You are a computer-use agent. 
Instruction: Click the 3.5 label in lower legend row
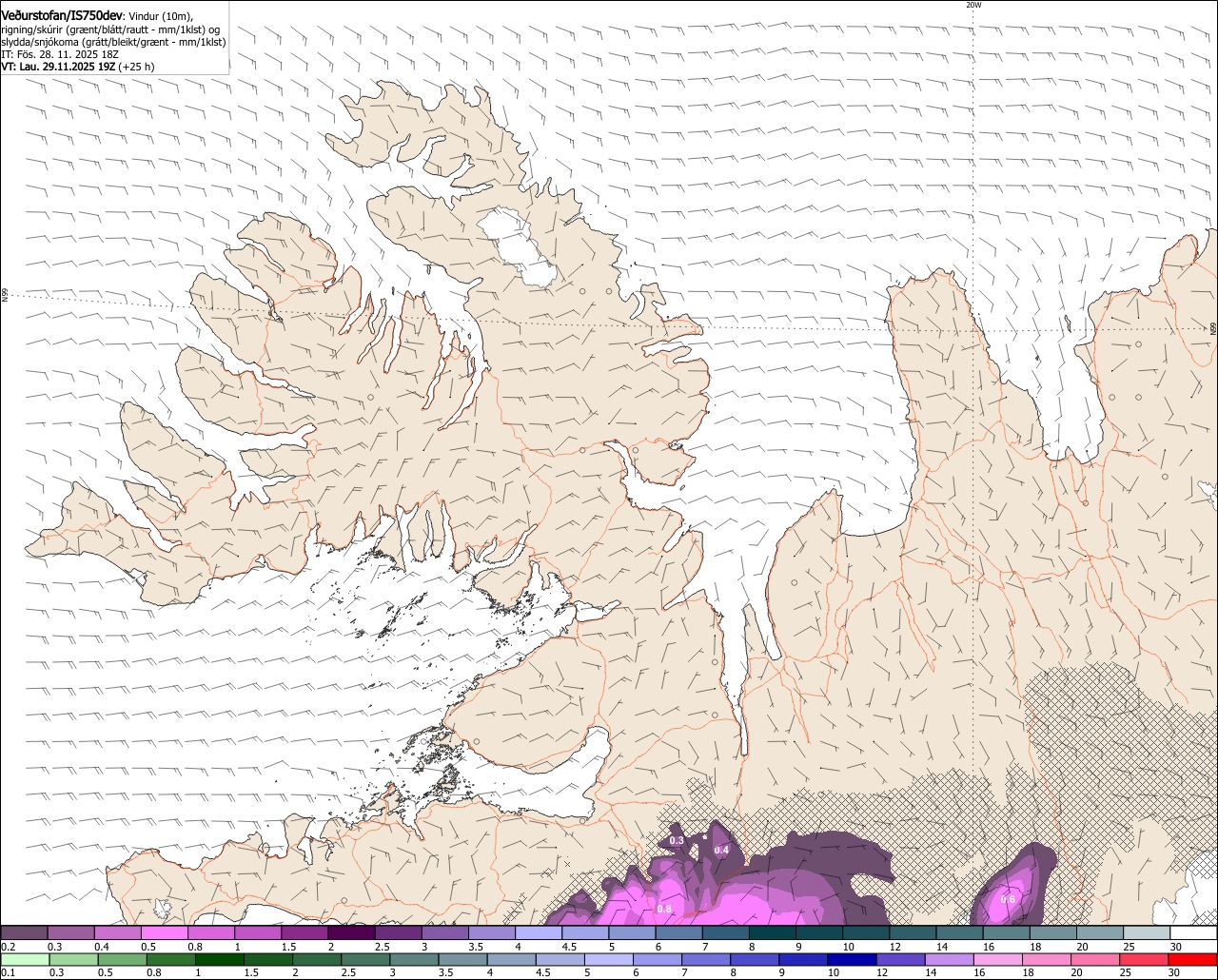[445, 972]
